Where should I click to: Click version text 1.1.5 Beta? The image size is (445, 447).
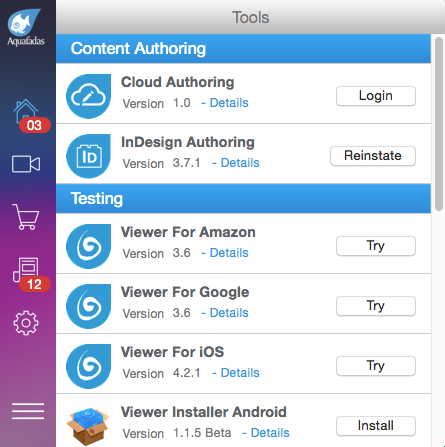pyautogui.click(x=202, y=433)
